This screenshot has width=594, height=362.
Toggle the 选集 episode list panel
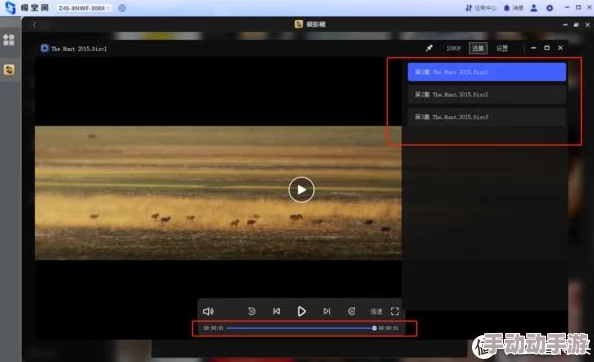(x=478, y=48)
